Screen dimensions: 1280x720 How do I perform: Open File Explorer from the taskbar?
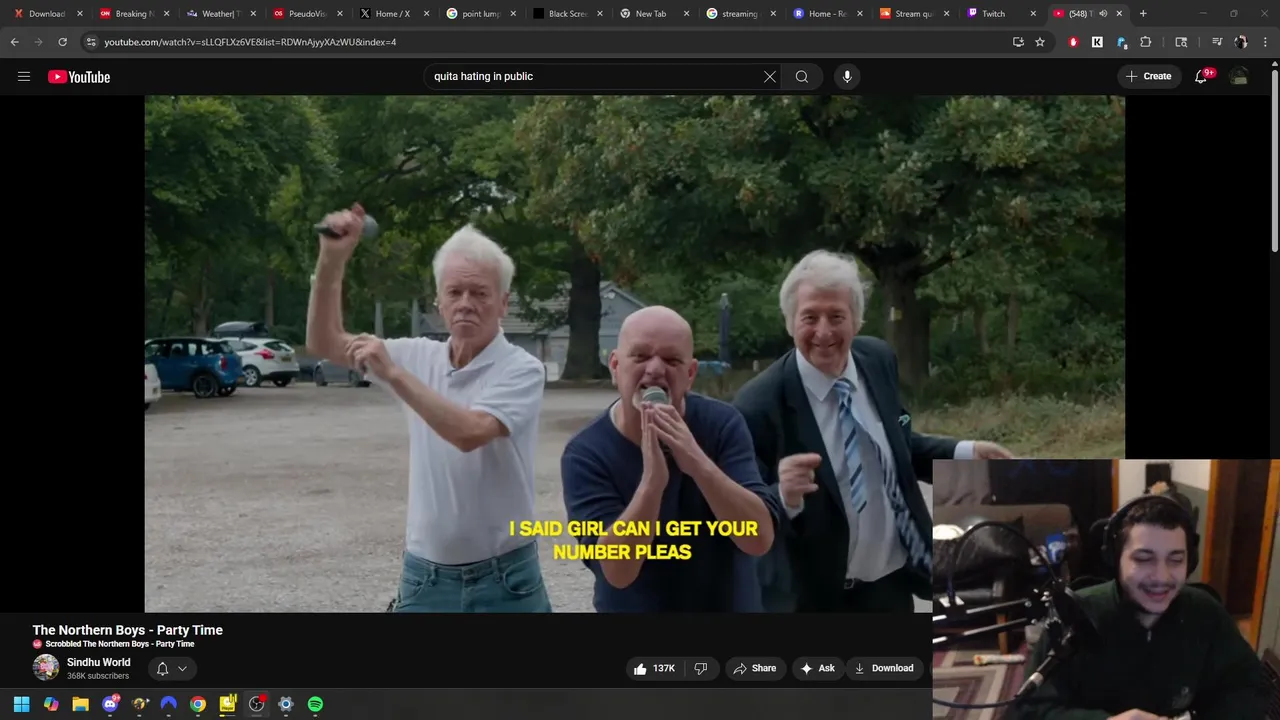tap(80, 704)
